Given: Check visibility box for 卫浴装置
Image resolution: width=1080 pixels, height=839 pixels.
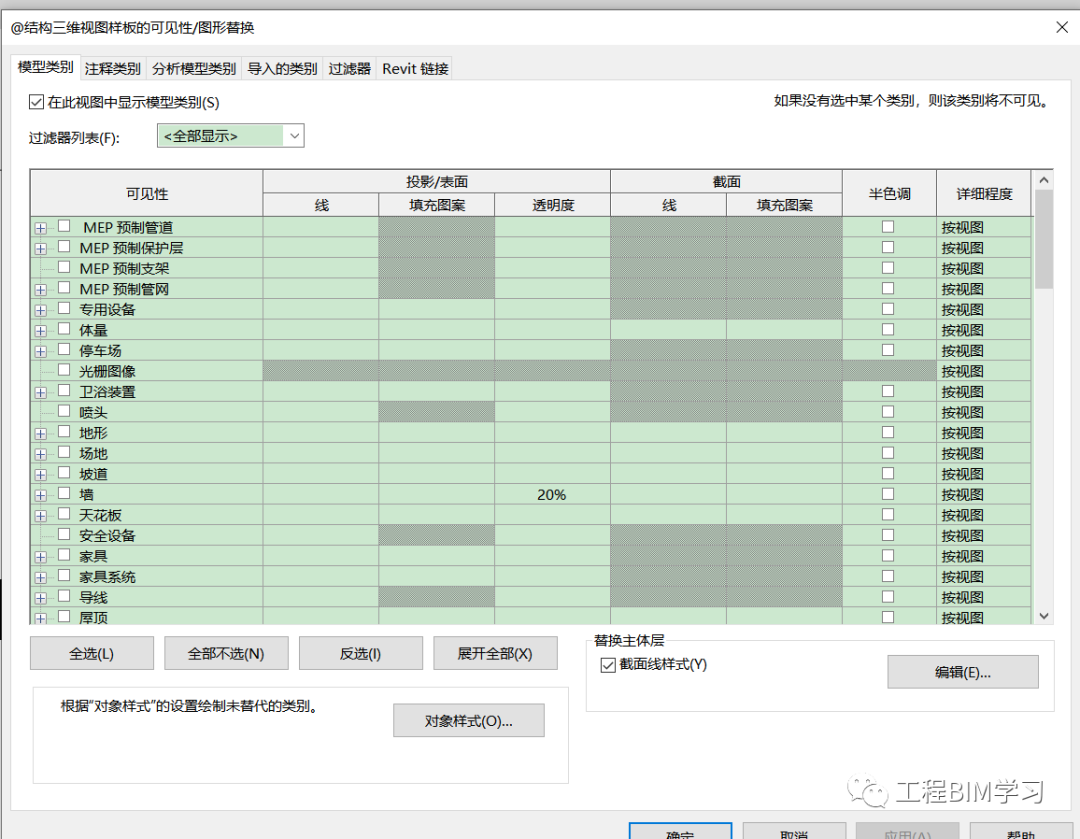Looking at the screenshot, I should tap(64, 390).
